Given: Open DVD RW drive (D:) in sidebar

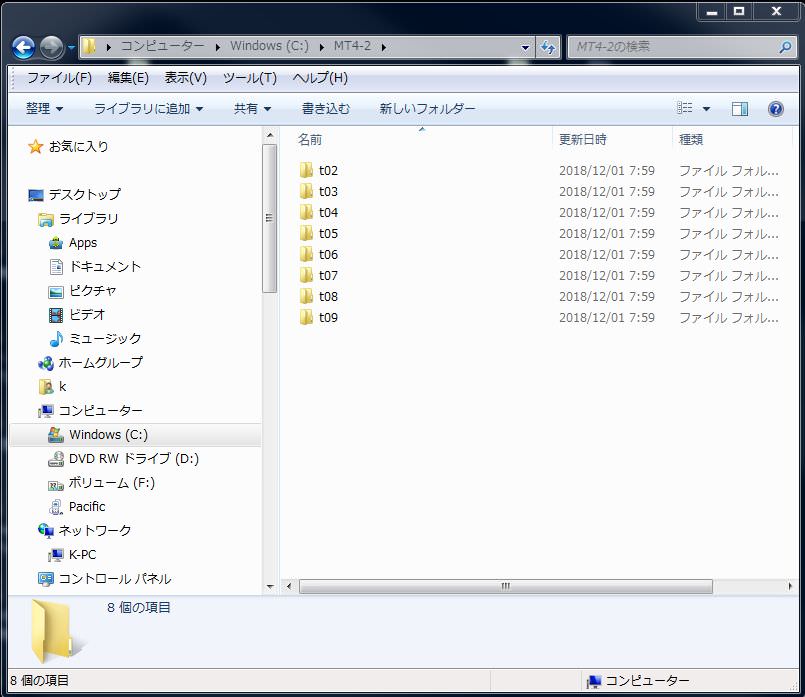Looking at the screenshot, I should pyautogui.click(x=133, y=459).
